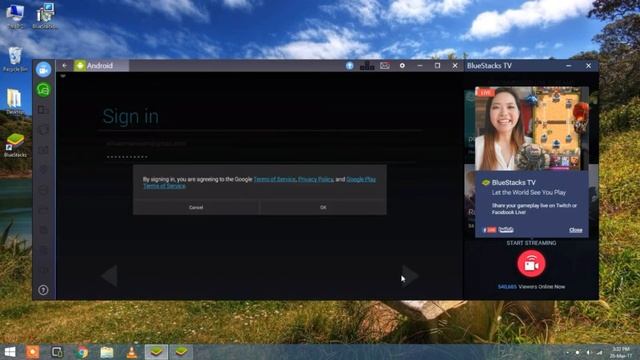The width and height of the screenshot is (640, 360).
Task: Open the help question mark icon
Action: tap(43, 290)
